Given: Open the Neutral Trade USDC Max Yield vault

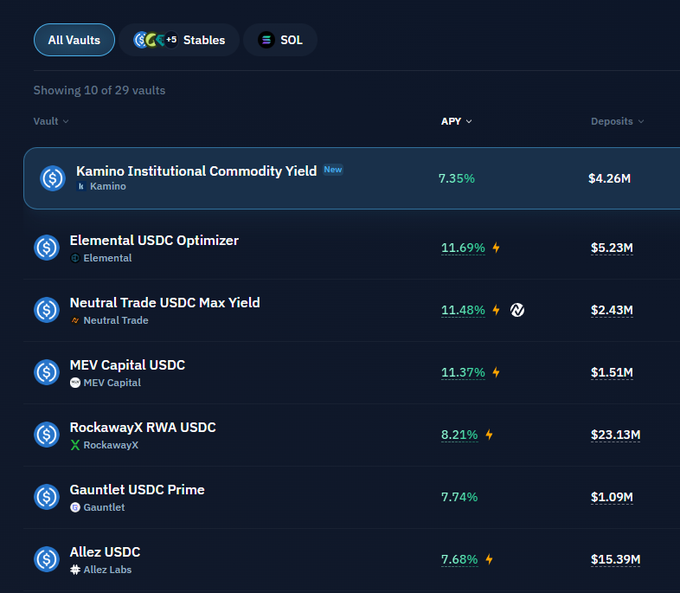Looking at the screenshot, I should (x=352, y=310).
